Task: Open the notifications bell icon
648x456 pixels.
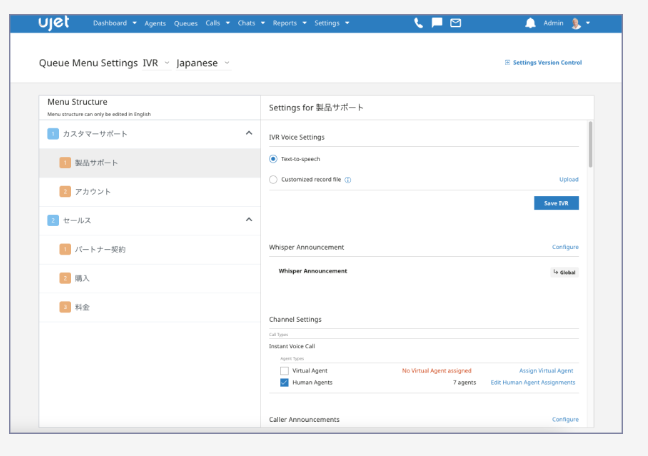Action: [530, 22]
